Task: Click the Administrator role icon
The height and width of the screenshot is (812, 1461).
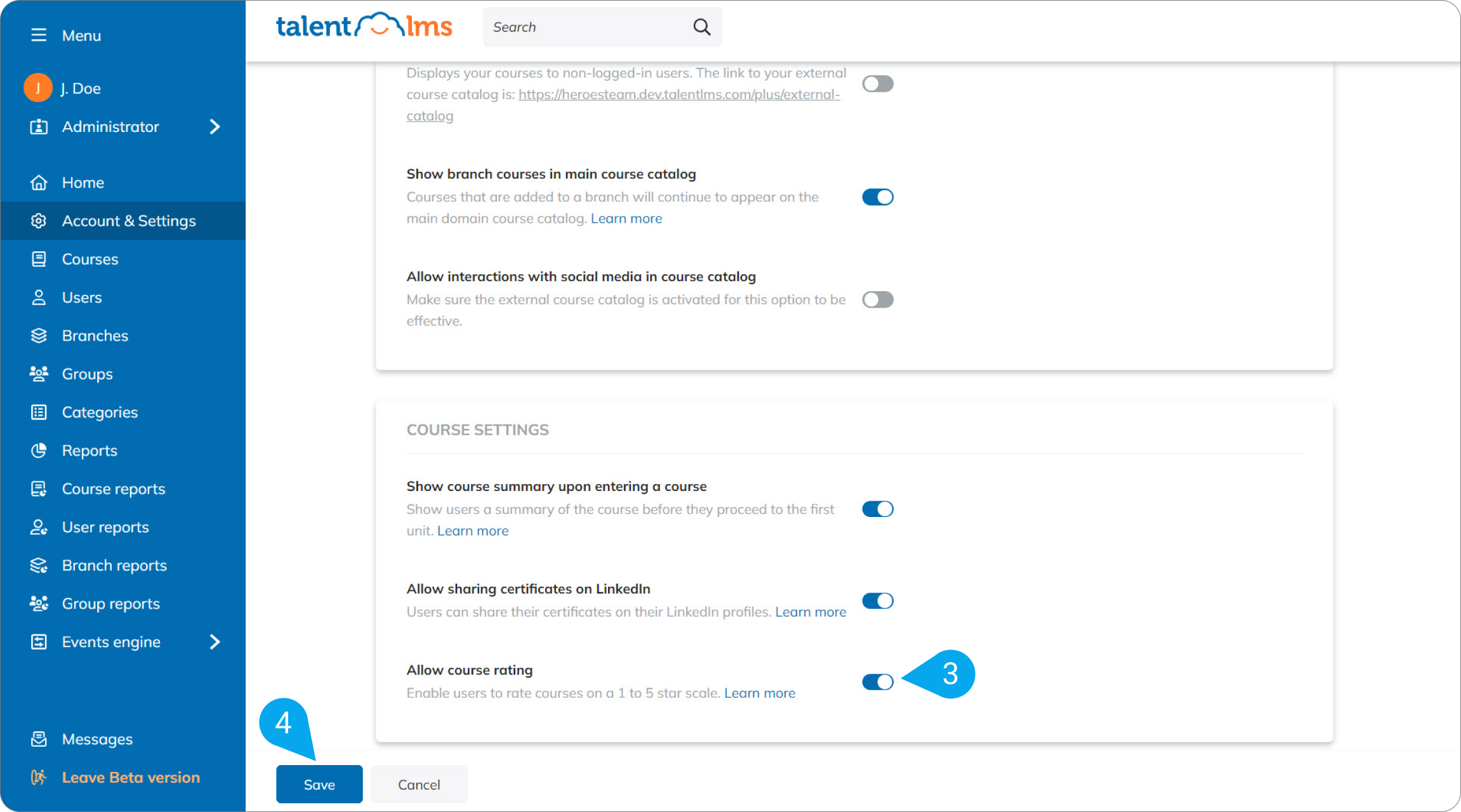Action: 39,126
